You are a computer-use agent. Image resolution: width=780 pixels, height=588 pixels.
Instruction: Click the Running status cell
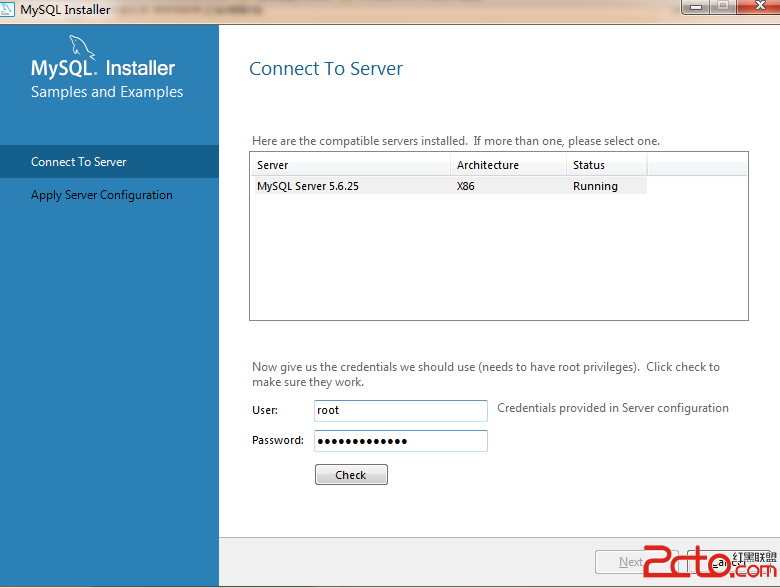click(595, 186)
